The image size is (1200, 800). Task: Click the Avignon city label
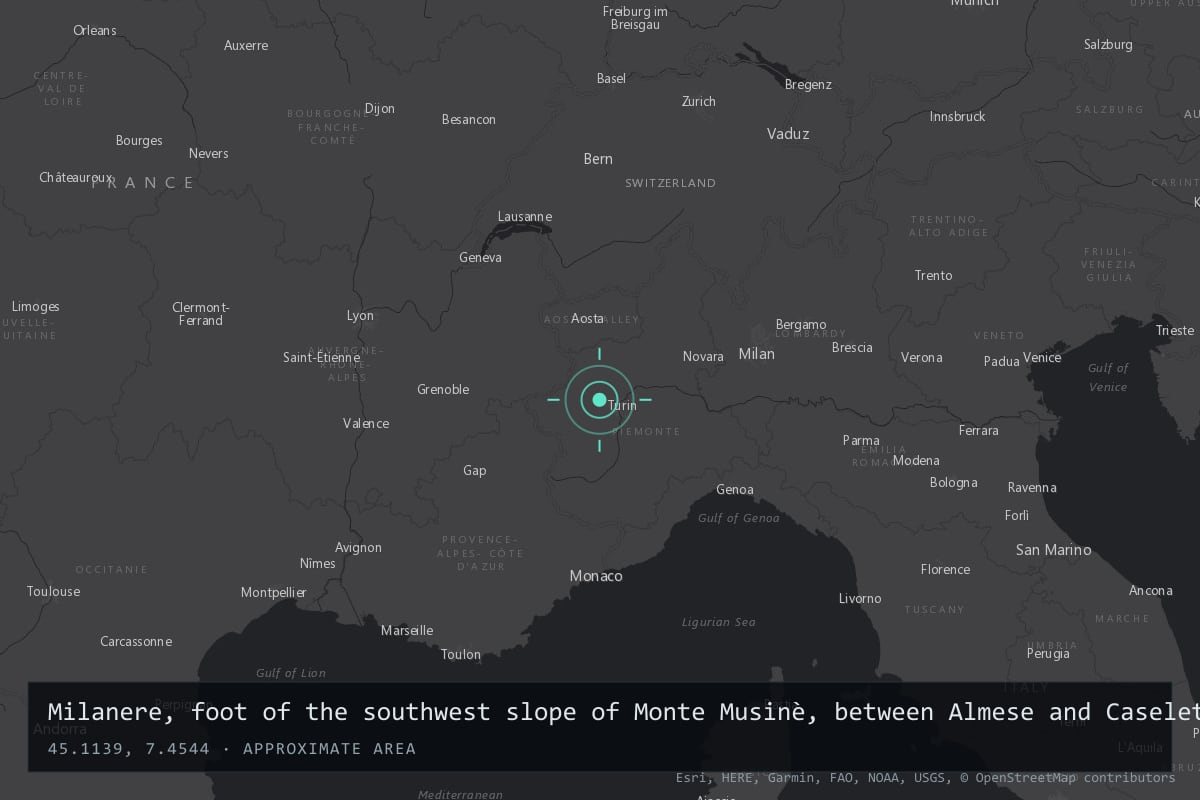358,548
